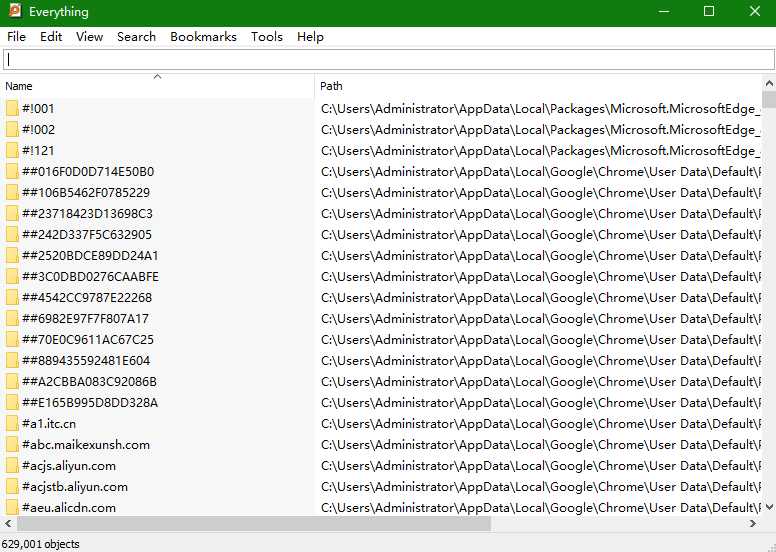Open the Tools menu
776x552 pixels.
click(267, 37)
